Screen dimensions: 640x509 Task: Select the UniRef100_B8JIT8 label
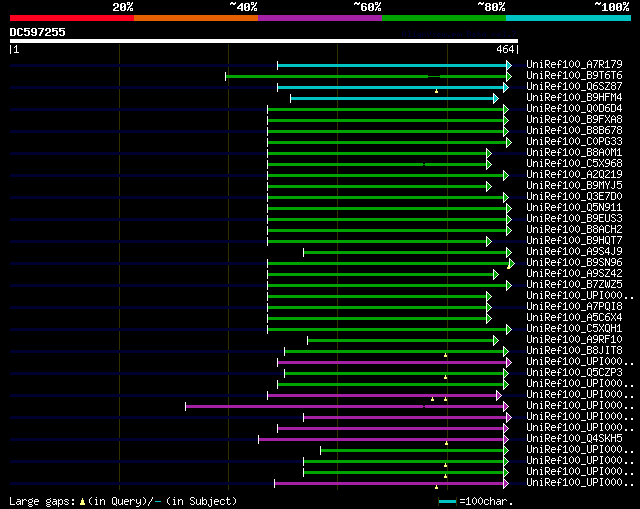[x=574, y=351]
